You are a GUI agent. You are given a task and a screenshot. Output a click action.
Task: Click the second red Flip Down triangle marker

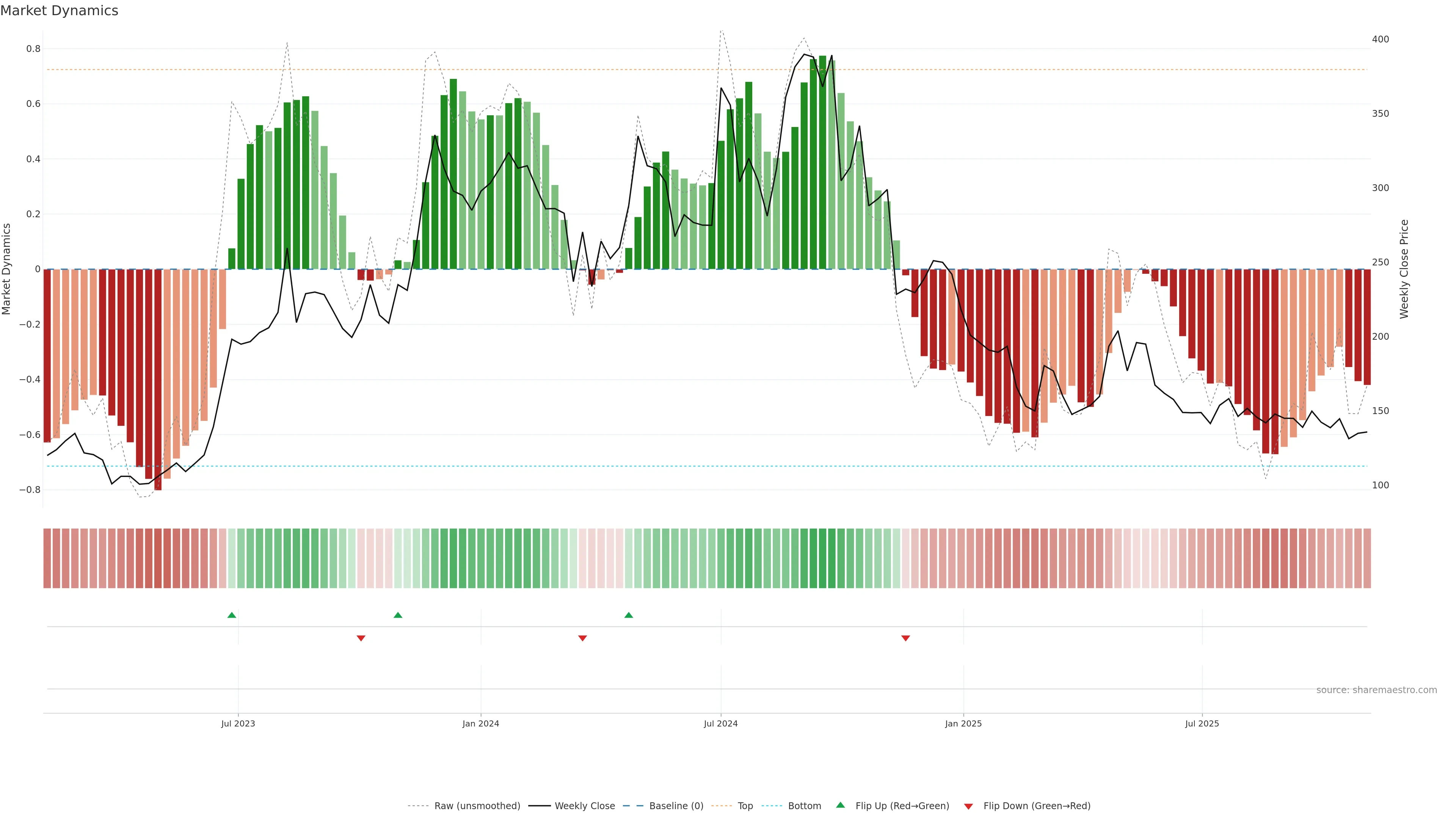point(583,638)
